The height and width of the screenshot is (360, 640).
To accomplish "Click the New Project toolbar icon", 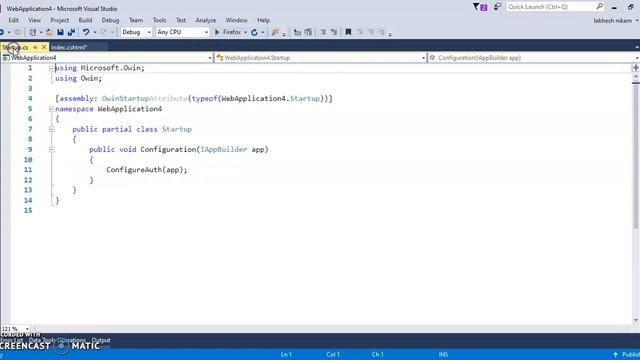I will point(33,32).
